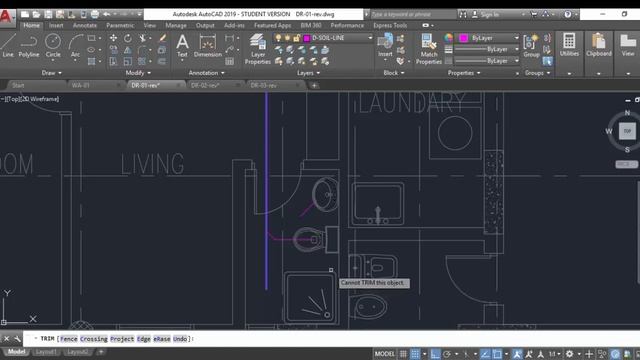Screen dimensions: 640x360
Task: Open the AutoCAD application menu logo
Action: (x=7, y=17)
